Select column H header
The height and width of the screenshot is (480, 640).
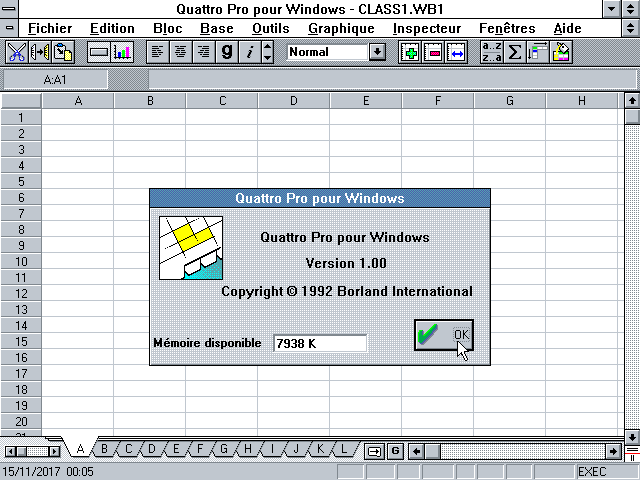(x=581, y=101)
